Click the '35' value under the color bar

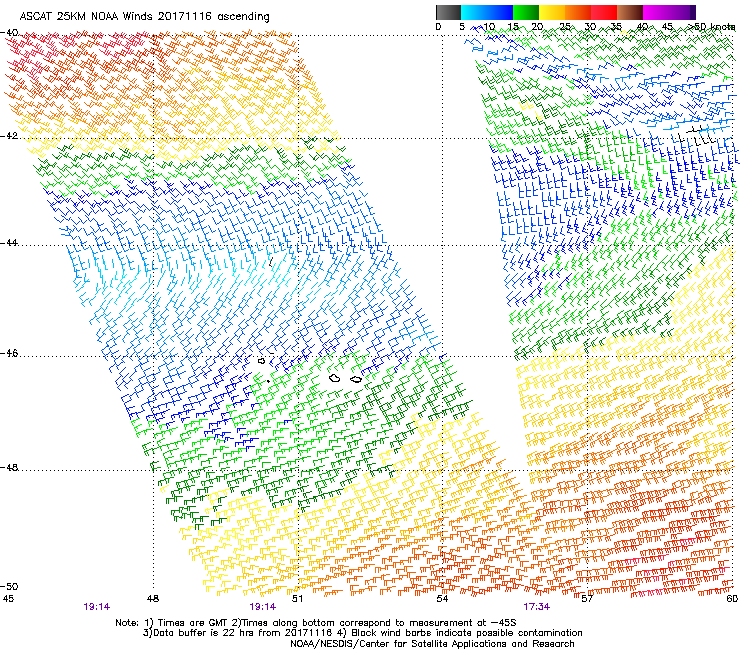click(x=616, y=27)
